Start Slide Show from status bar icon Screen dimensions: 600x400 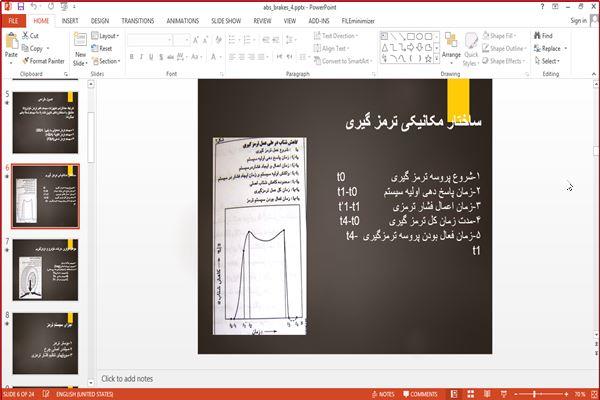click(504, 394)
